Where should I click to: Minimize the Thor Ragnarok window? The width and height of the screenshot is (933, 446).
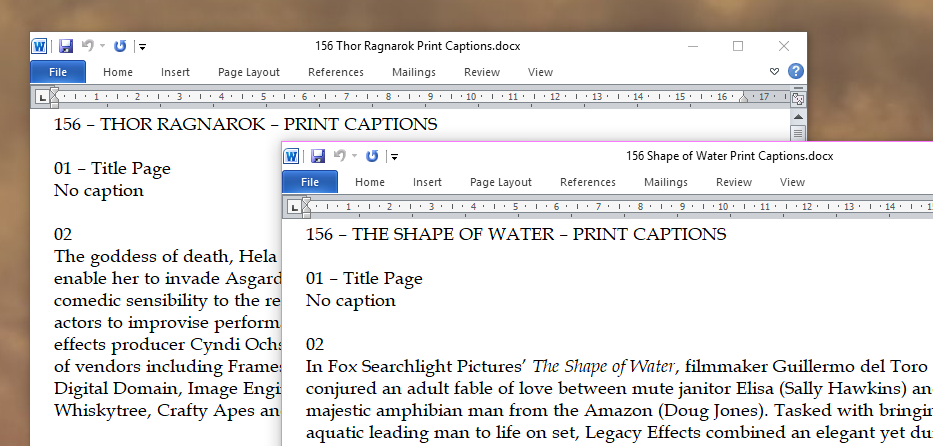[x=693, y=46]
